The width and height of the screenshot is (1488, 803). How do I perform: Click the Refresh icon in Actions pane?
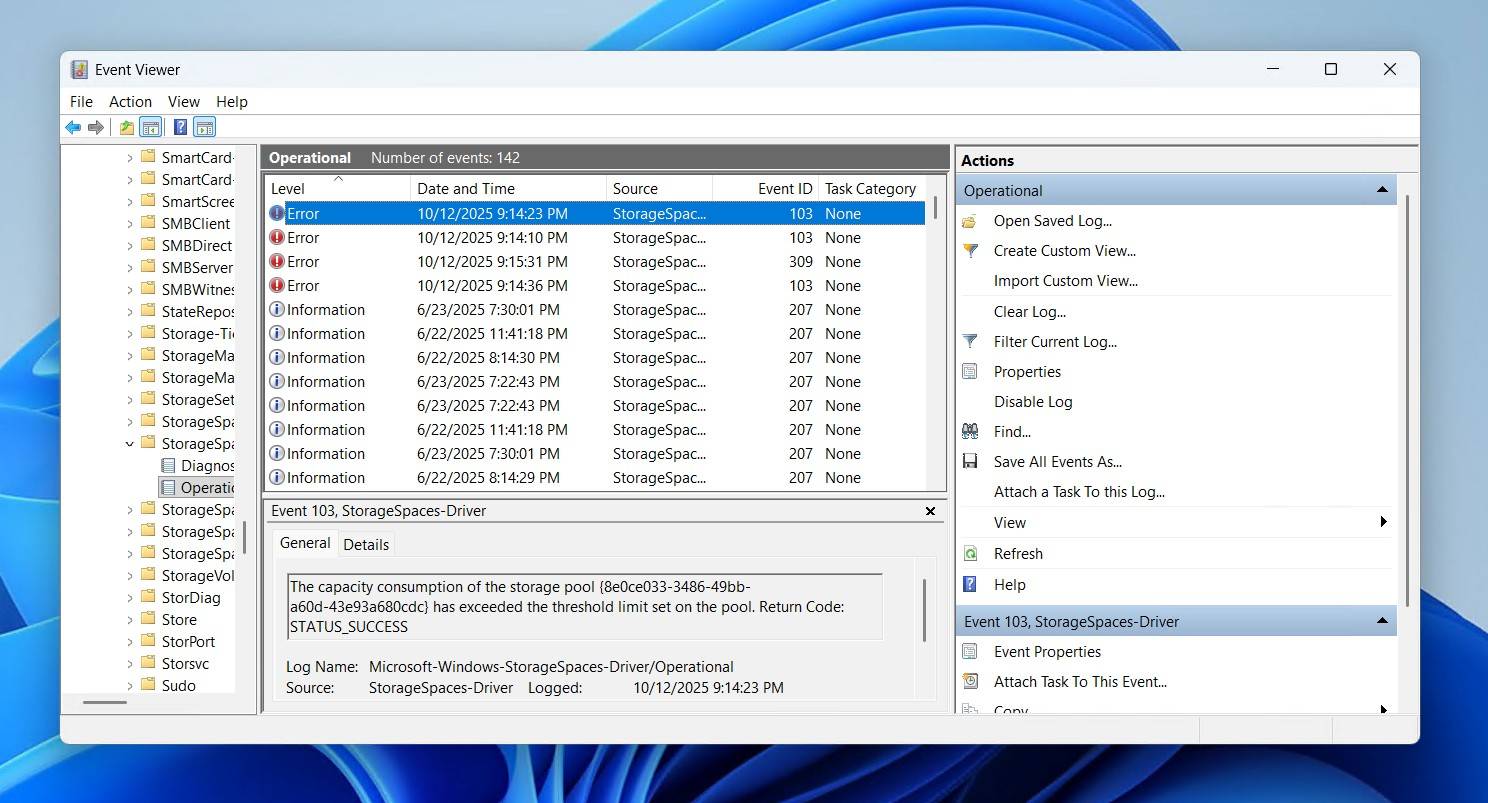coord(970,553)
